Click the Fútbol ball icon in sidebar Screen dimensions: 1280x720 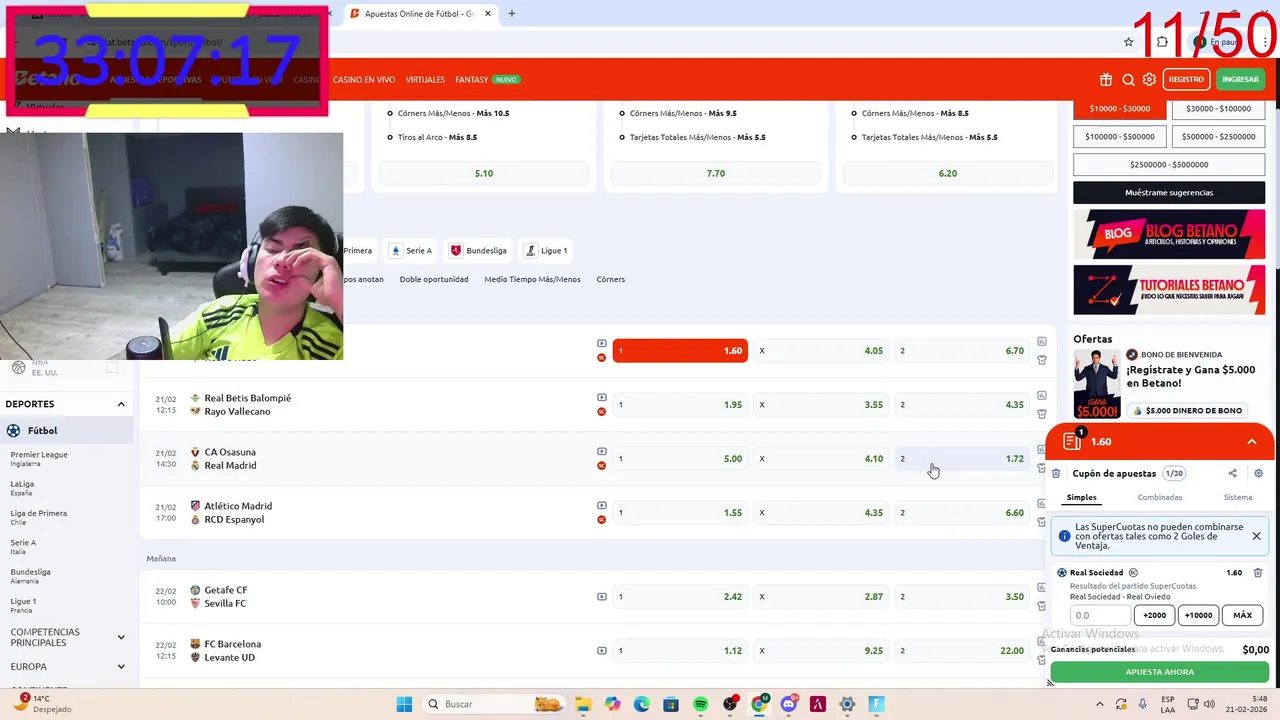click(13, 430)
